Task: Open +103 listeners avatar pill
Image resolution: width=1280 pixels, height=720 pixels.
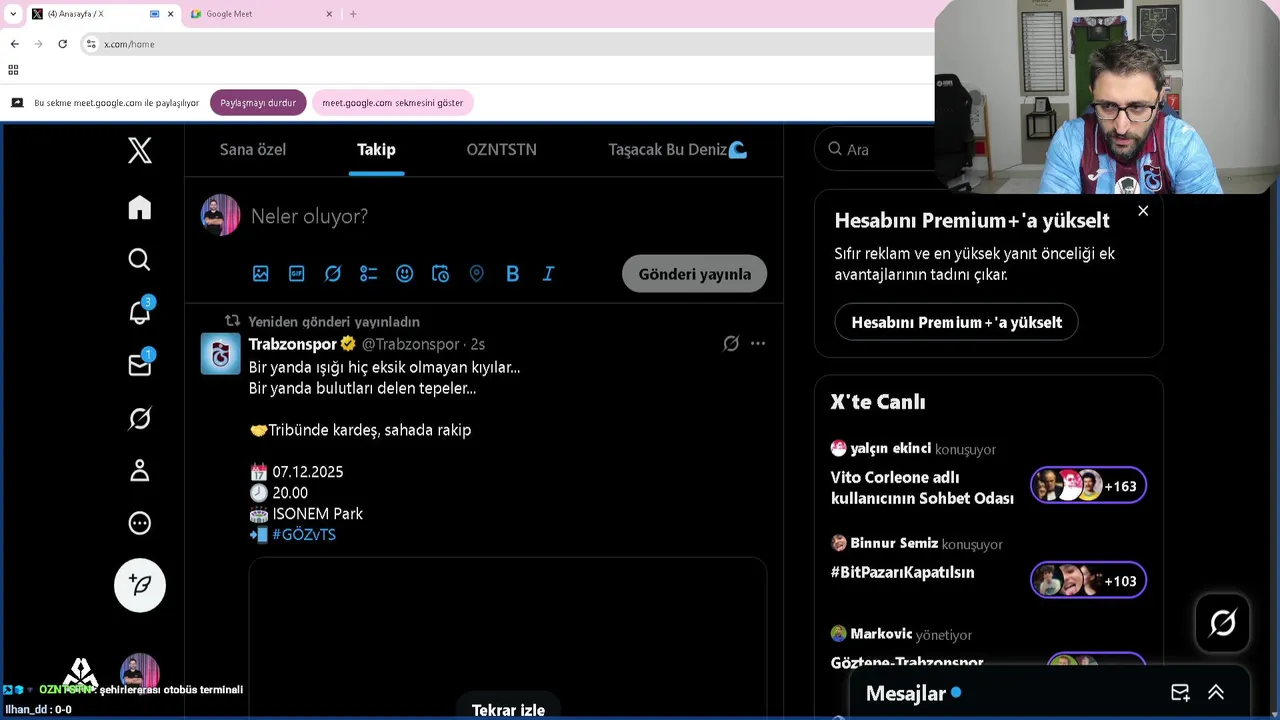Action: click(1088, 580)
